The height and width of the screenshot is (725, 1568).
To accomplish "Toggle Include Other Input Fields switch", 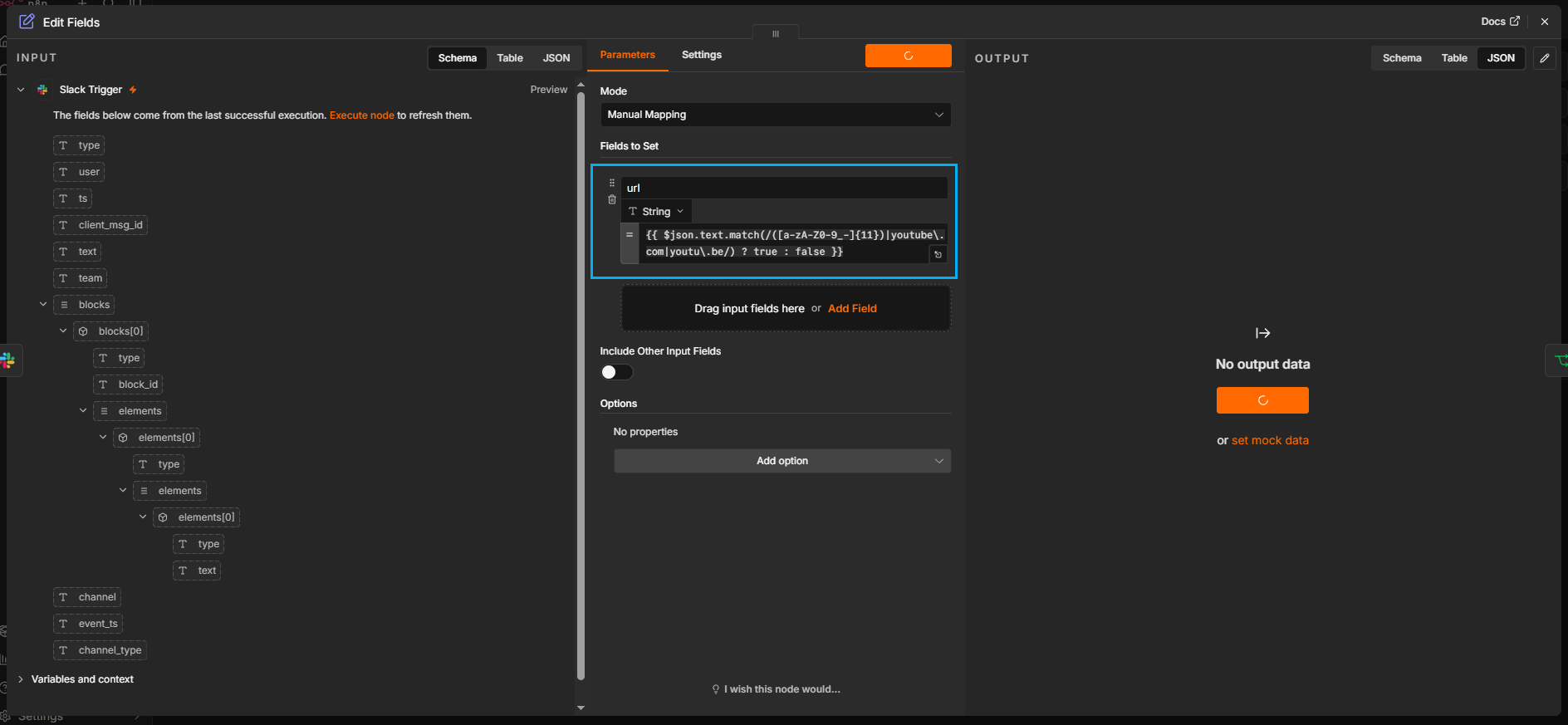I will point(617,372).
